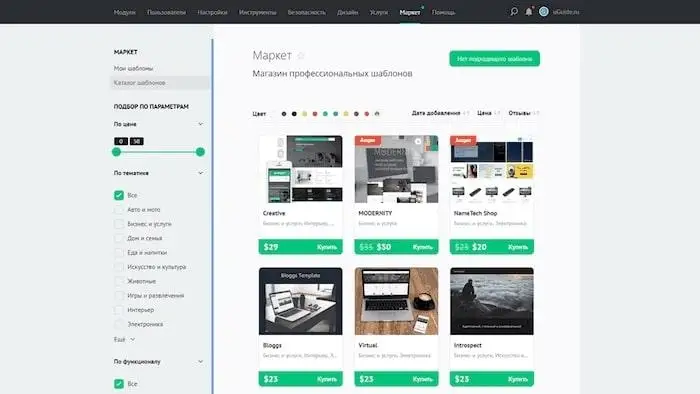
Task: Open the Пользователи menu
Action: pyautogui.click(x=167, y=12)
